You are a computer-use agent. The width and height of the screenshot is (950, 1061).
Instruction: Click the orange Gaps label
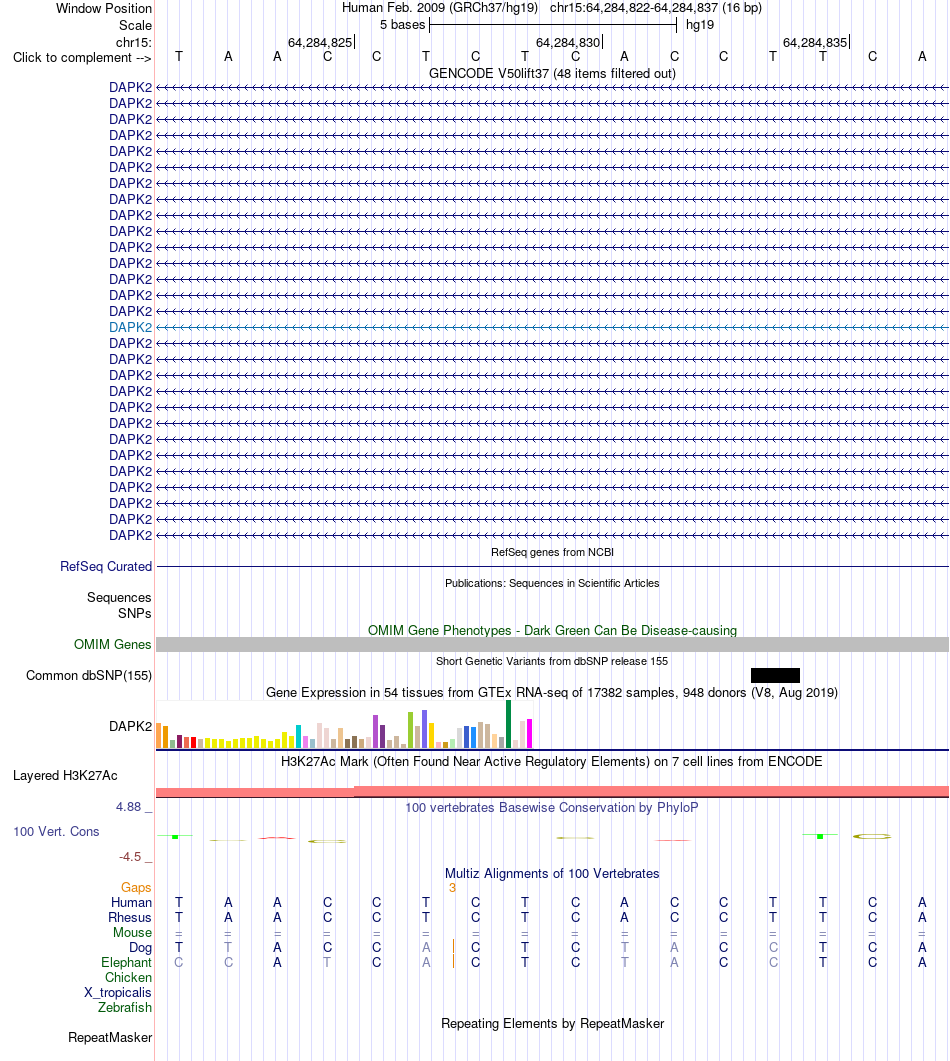pos(136,888)
